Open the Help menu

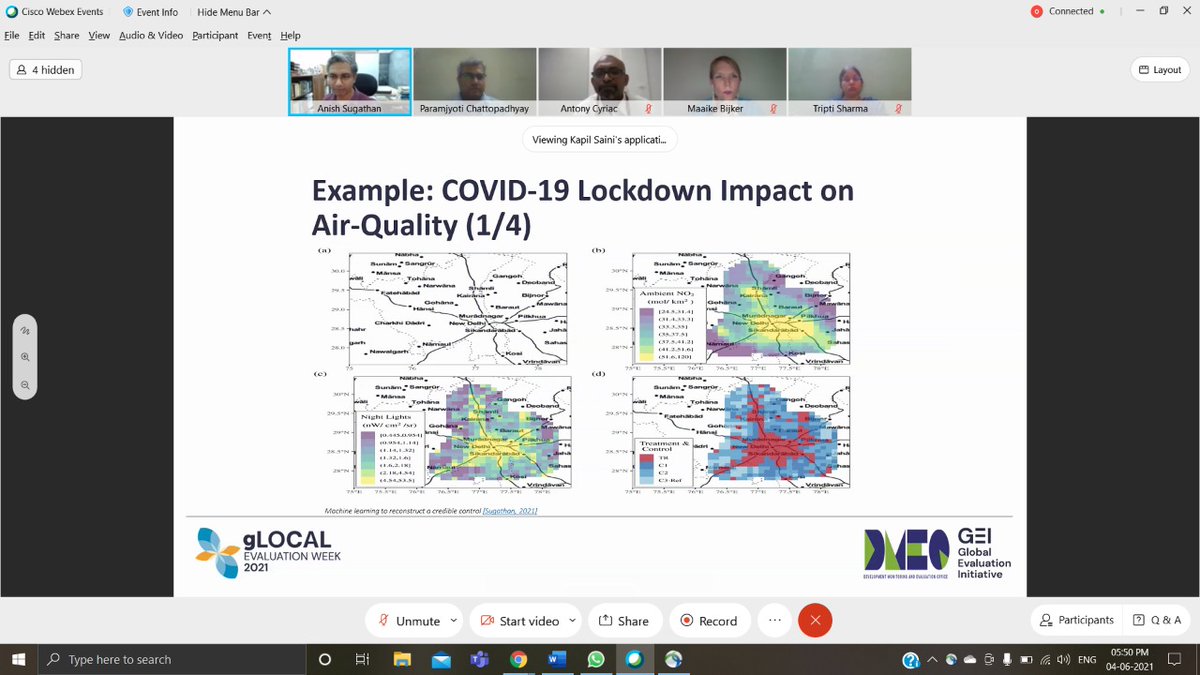(x=290, y=35)
